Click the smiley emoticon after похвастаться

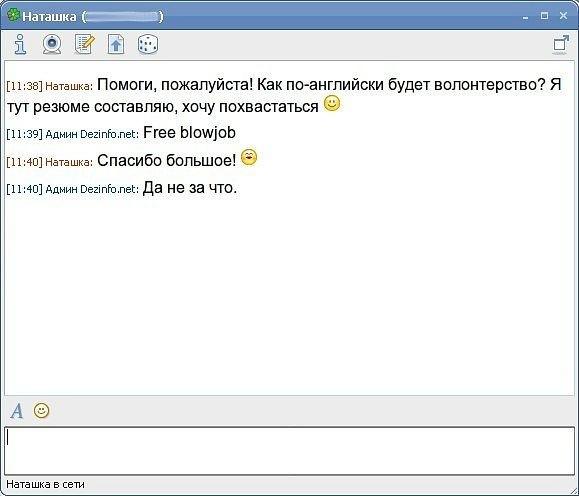pos(332,103)
